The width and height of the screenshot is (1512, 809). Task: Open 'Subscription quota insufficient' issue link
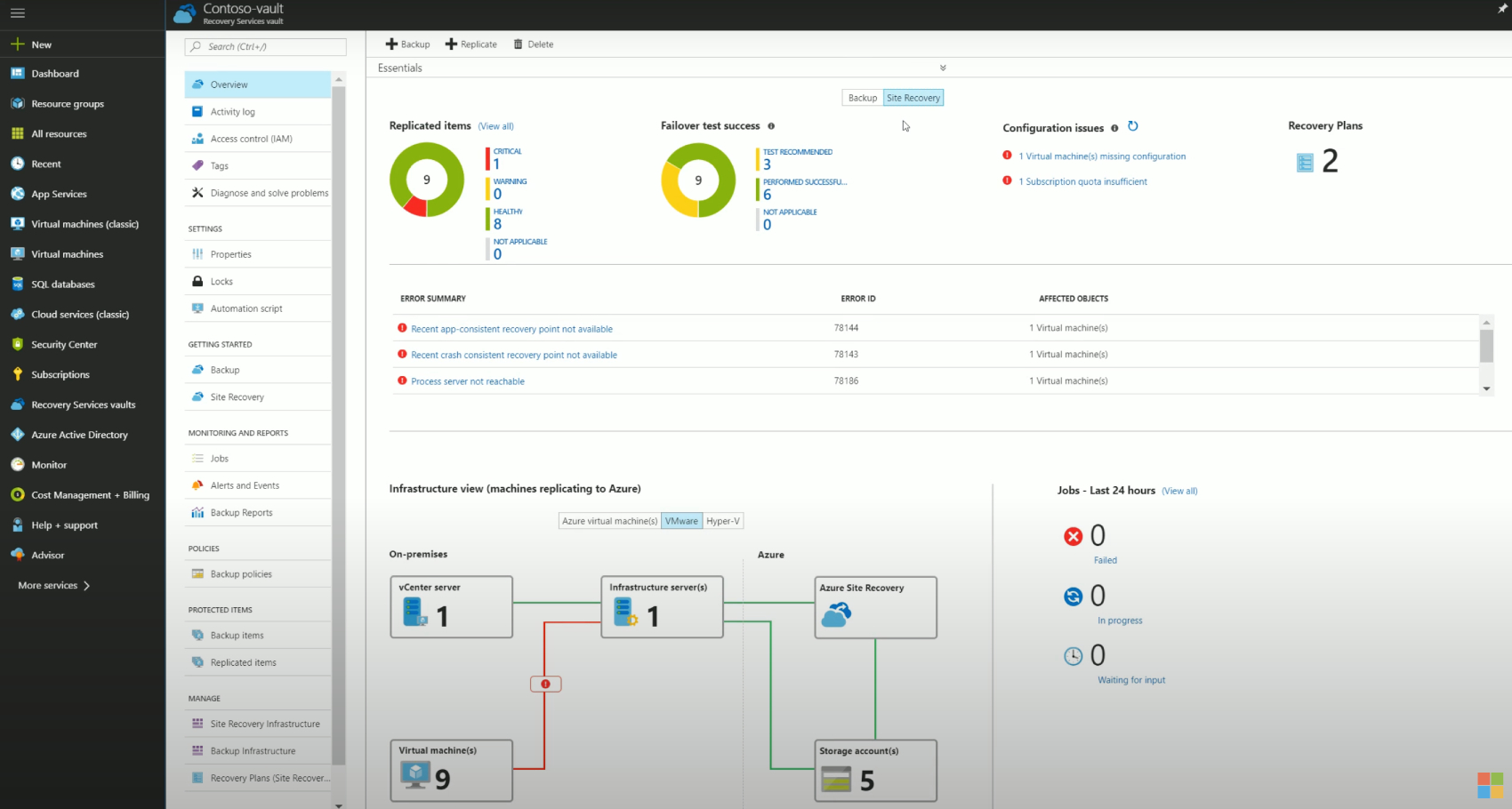[1082, 181]
